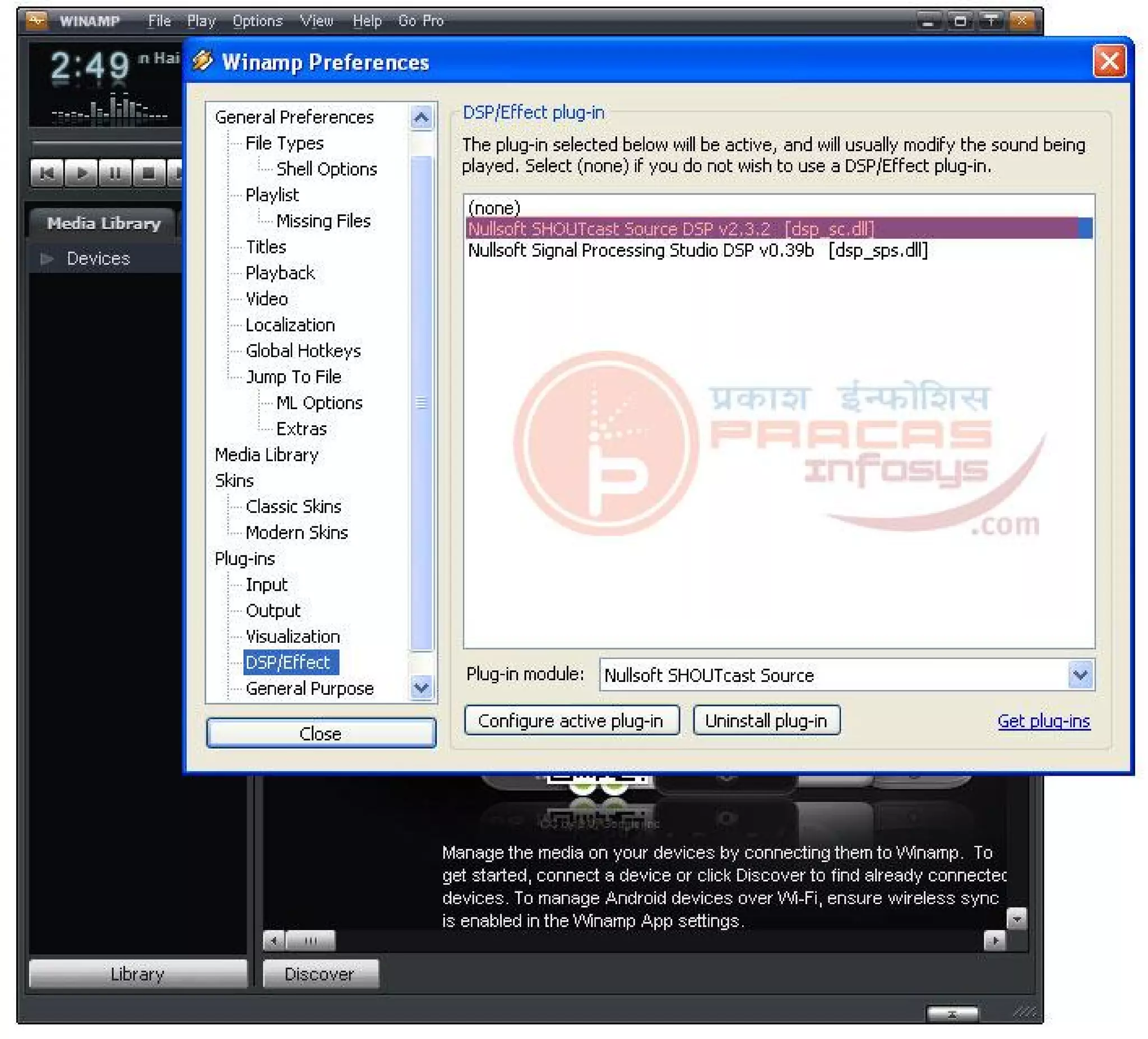Open the Options menu

coord(257,21)
